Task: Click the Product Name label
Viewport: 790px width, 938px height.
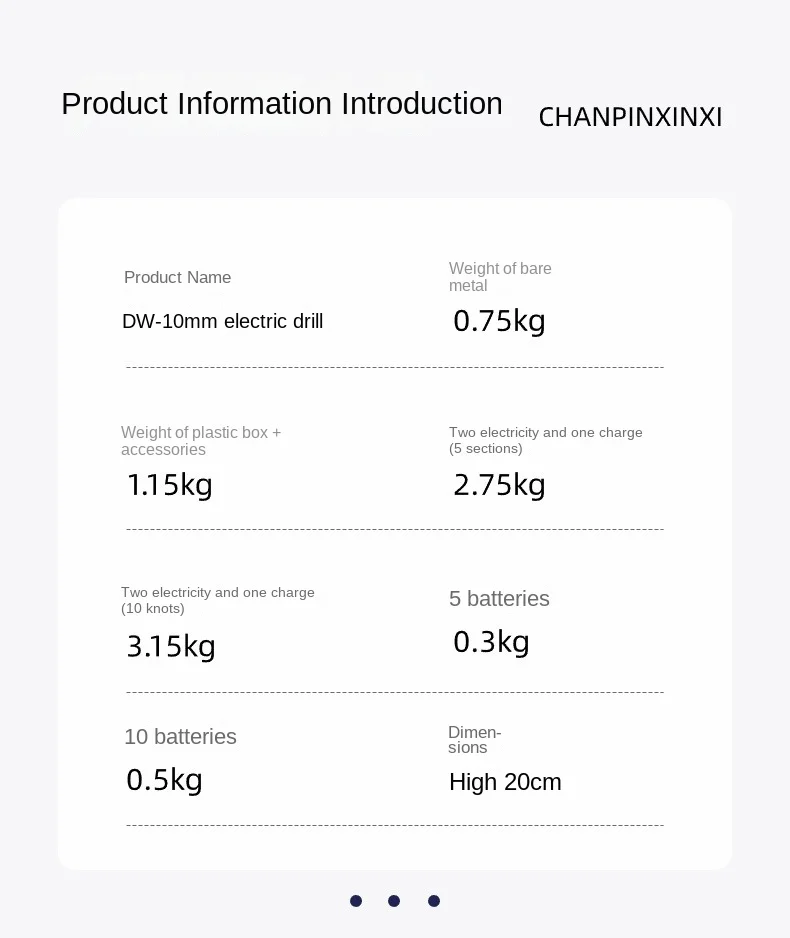Action: [x=178, y=278]
